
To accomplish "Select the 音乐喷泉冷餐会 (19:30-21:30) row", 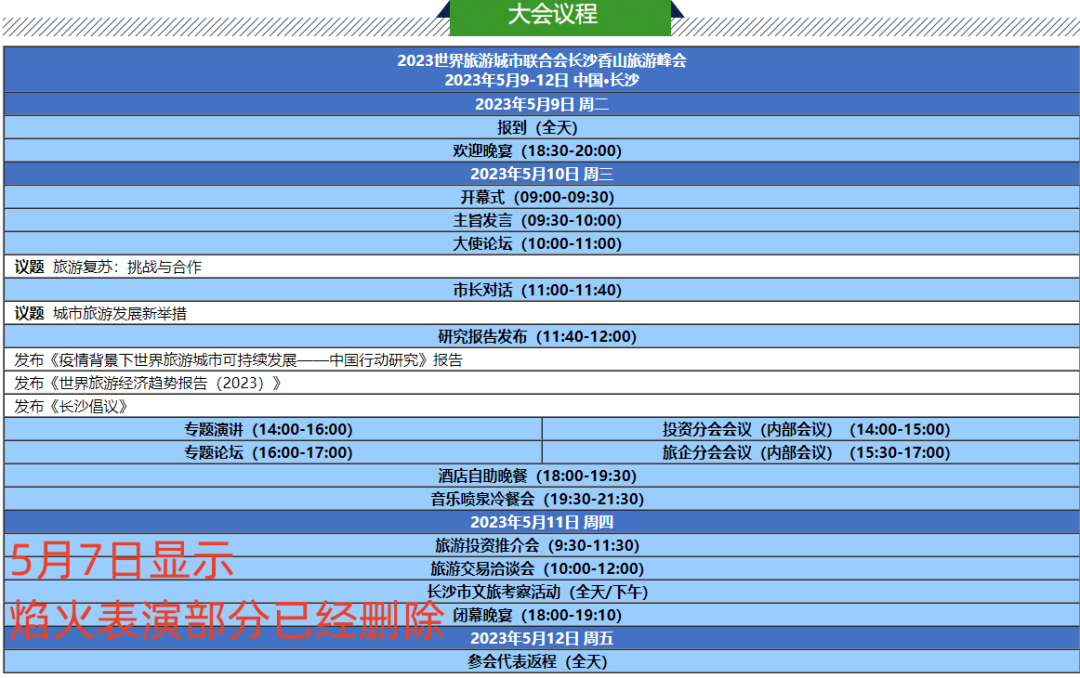I will [x=537, y=498].
